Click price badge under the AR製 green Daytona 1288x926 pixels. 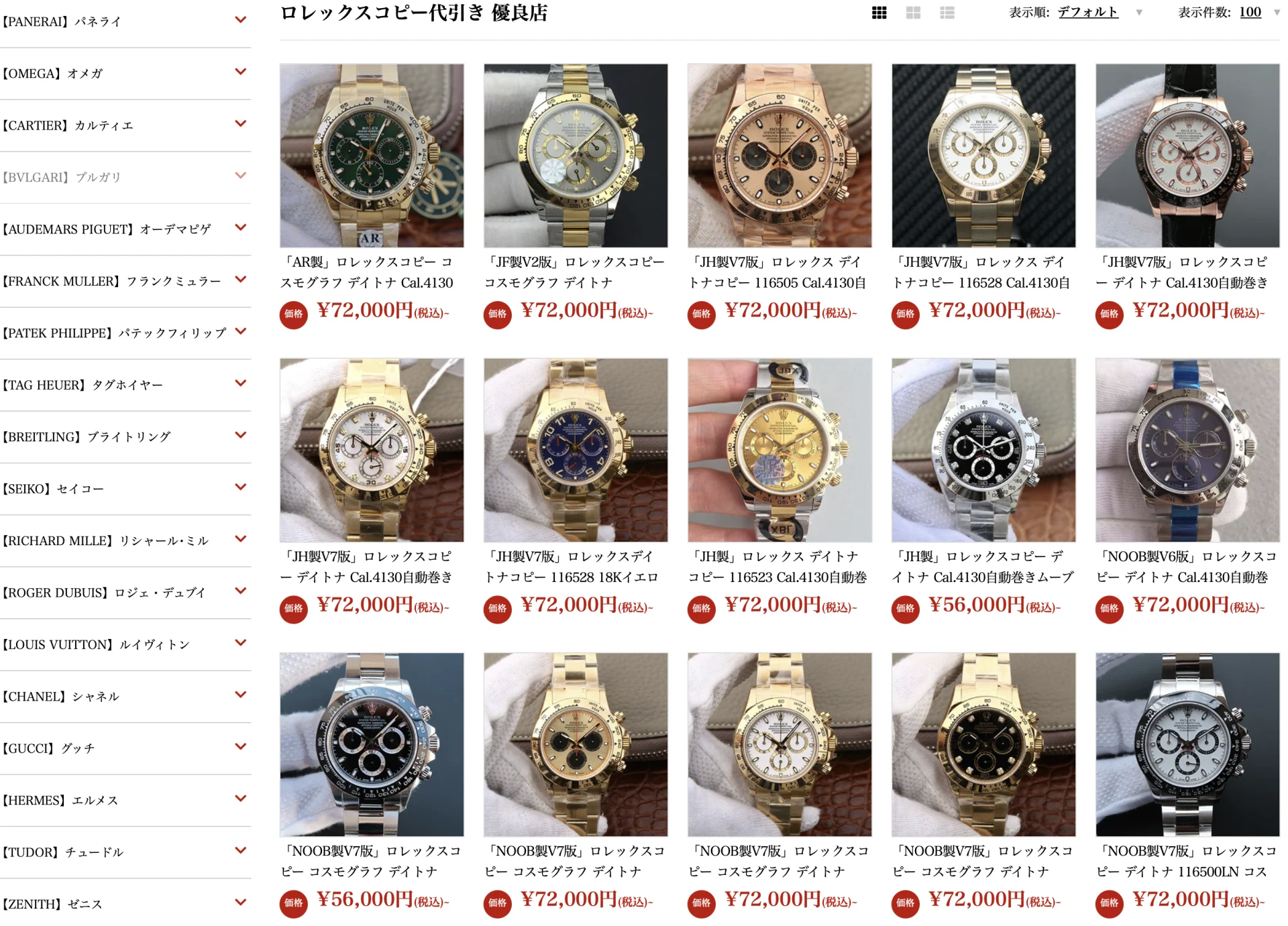tap(294, 314)
